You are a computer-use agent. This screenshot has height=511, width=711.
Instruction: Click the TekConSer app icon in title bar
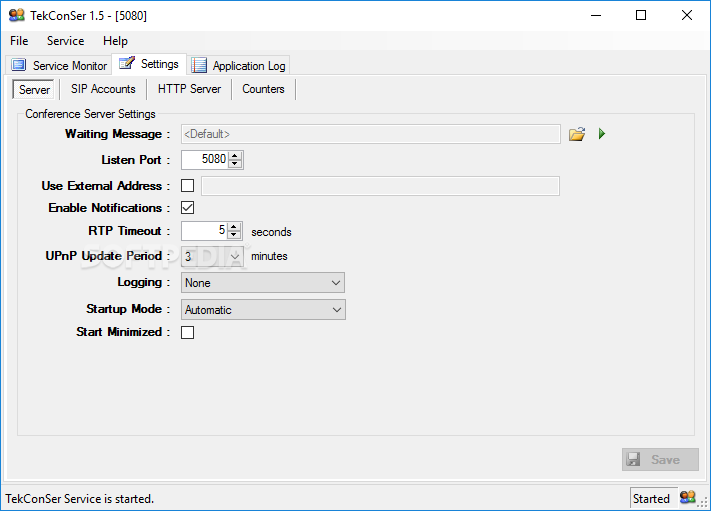click(17, 15)
